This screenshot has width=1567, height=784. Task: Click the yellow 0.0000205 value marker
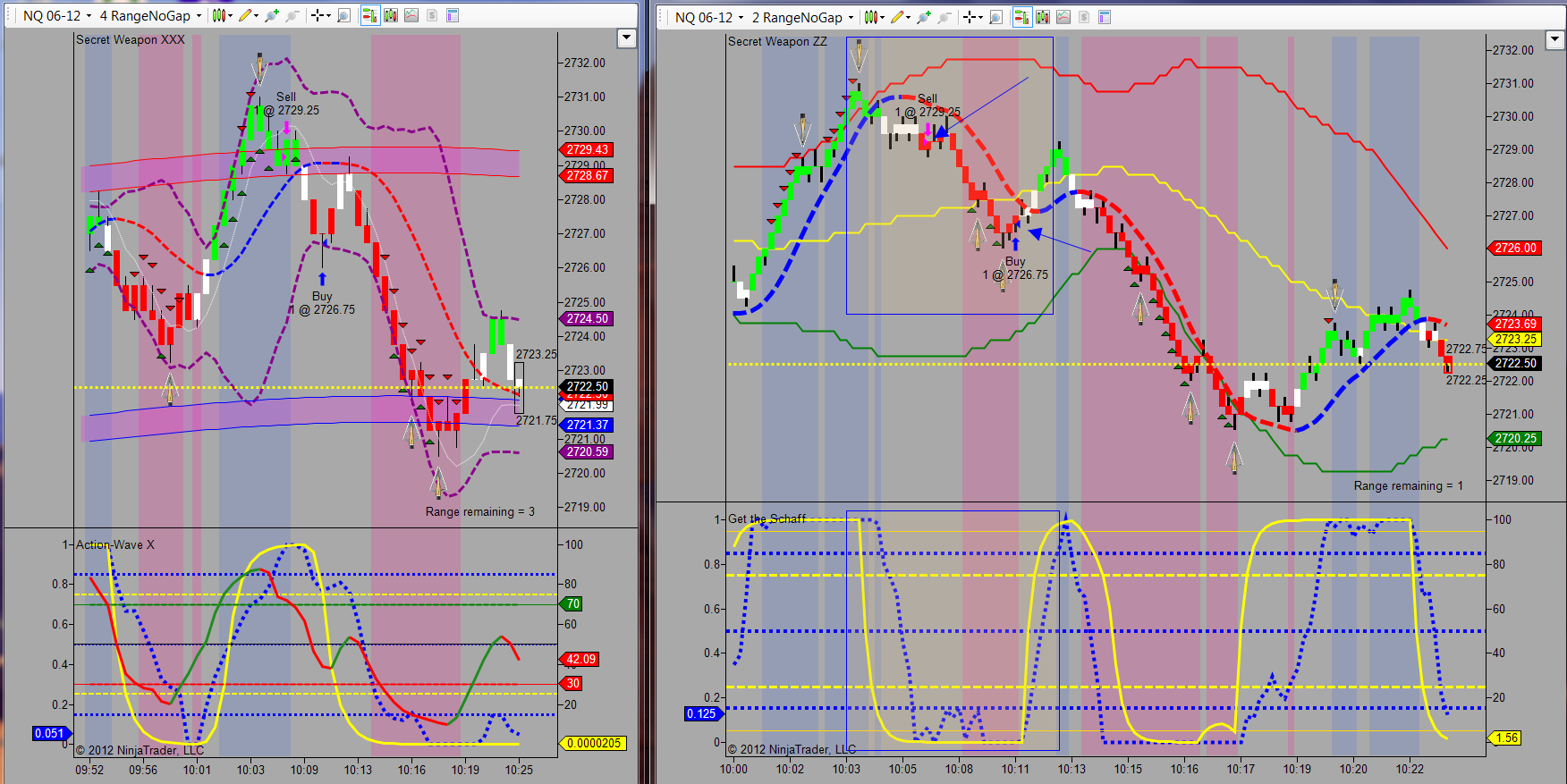(593, 743)
